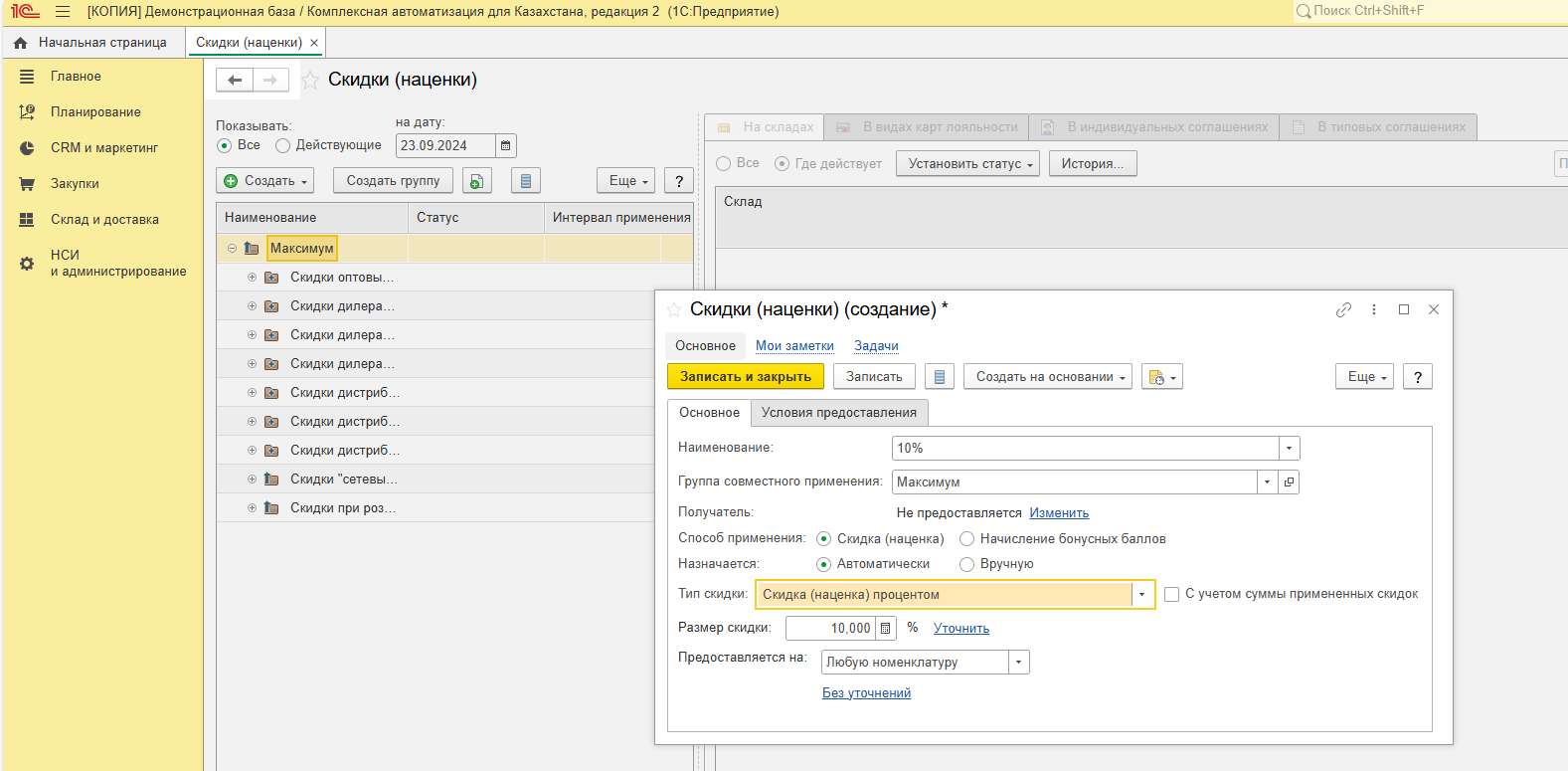
Task: Select Начисление бонусных баллов option
Action: point(966,539)
